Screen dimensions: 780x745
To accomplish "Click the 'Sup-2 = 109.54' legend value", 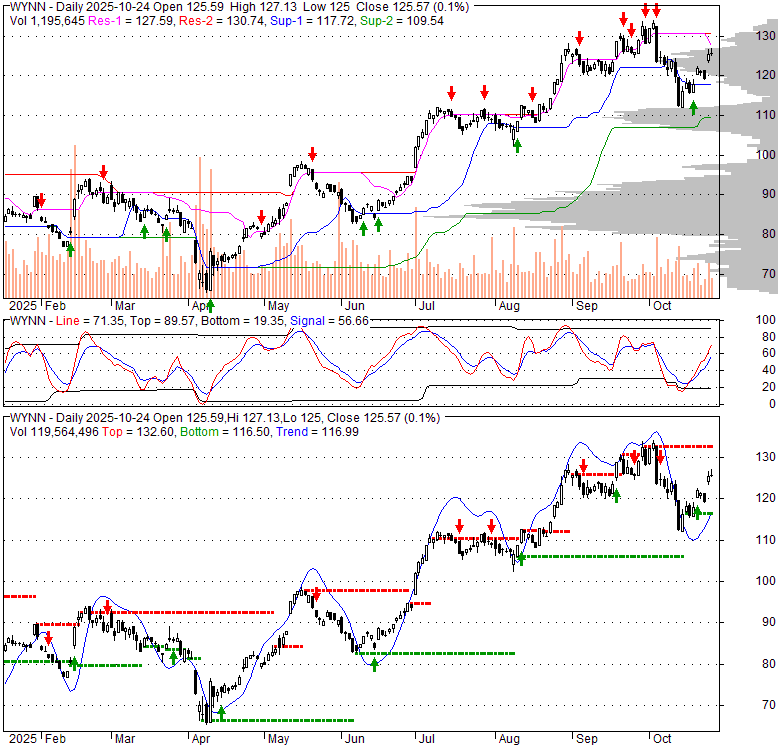I will click(402, 21).
